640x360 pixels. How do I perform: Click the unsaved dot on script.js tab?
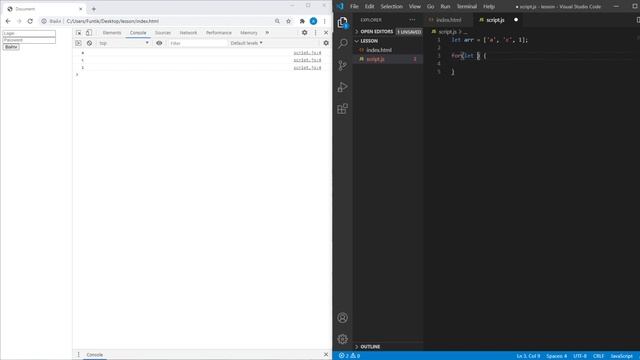pos(516,20)
